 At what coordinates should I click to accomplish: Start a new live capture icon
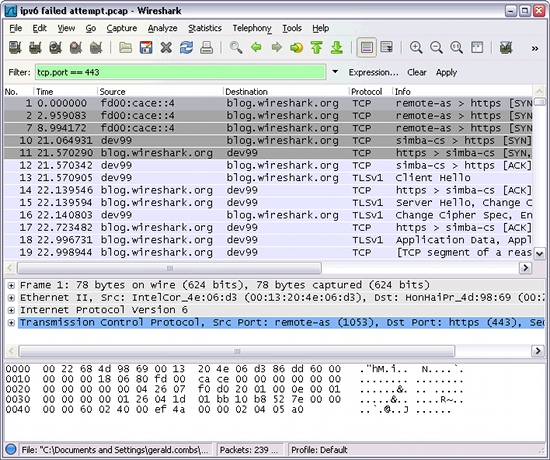click(55, 47)
